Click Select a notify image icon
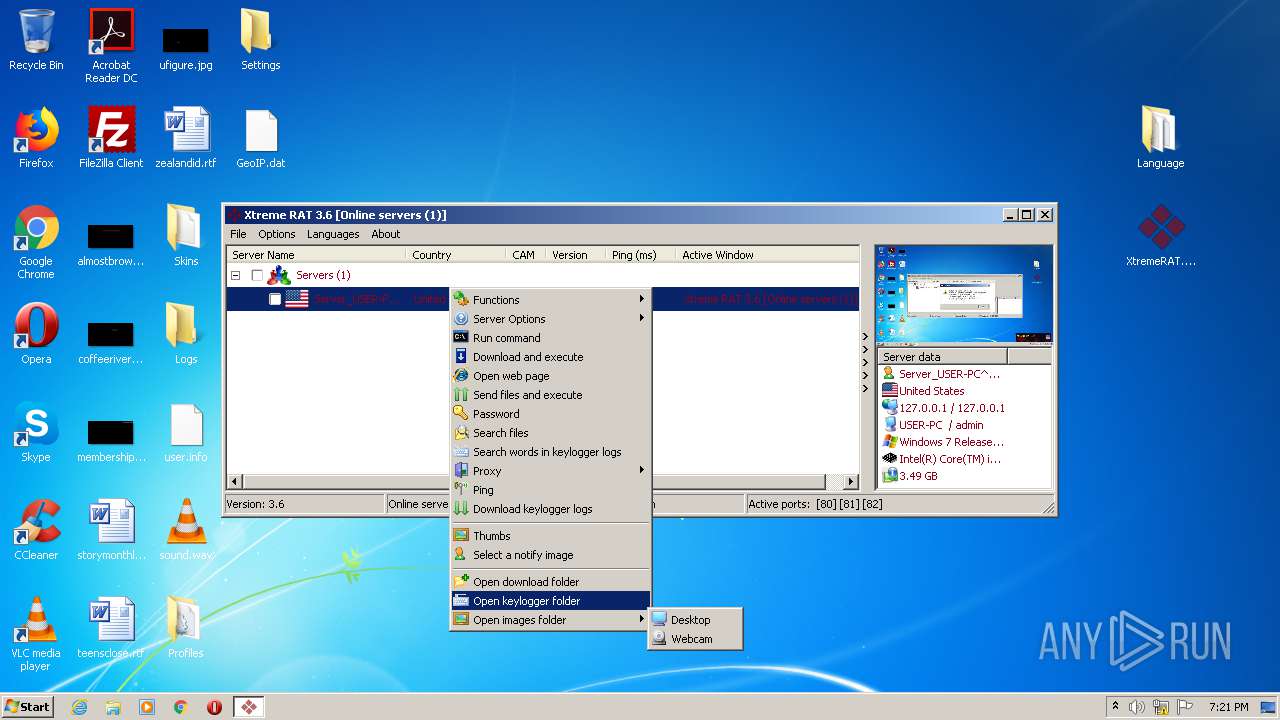This screenshot has width=1280, height=720. [461, 554]
